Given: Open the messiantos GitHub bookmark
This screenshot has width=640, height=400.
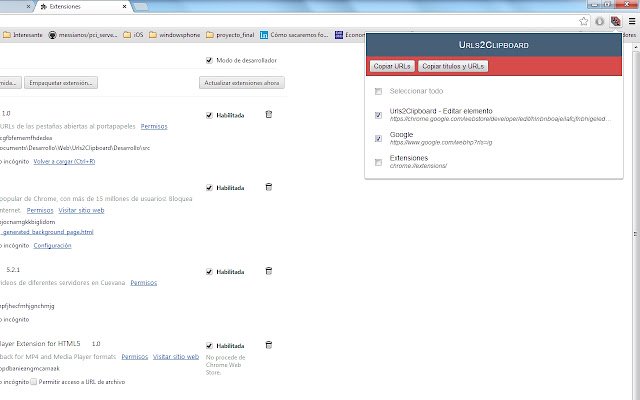Looking at the screenshot, I should [x=83, y=35].
